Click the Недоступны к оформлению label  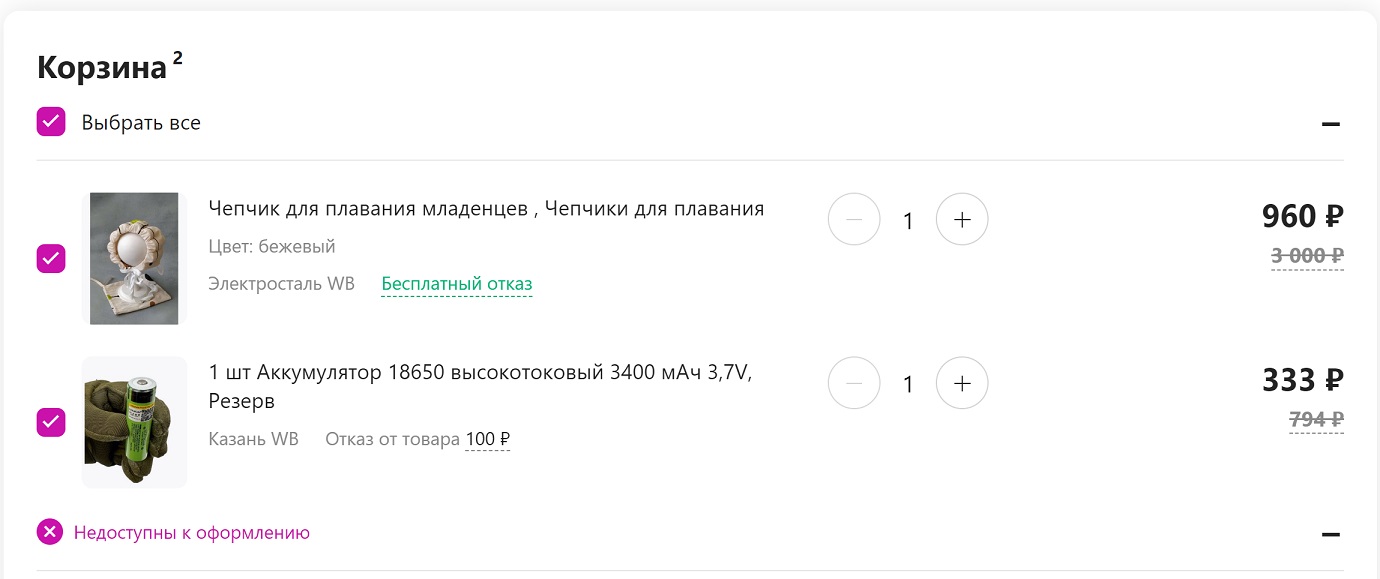(192, 533)
